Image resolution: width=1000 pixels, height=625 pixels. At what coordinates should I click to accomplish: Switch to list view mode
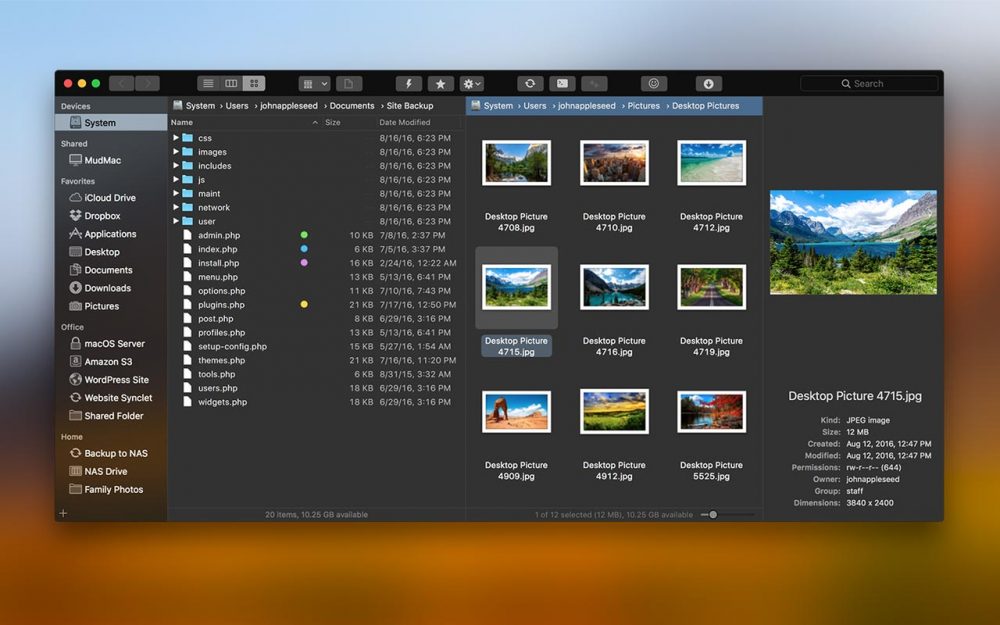click(207, 83)
